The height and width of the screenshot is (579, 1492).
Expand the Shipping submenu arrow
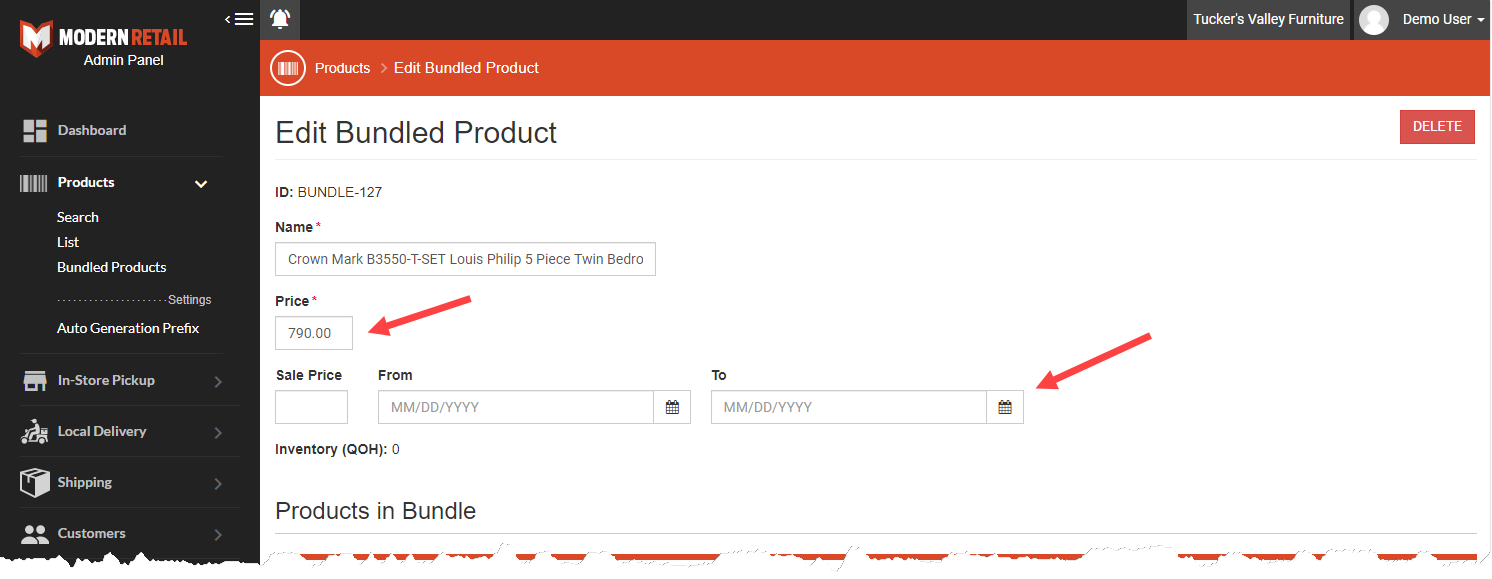pos(218,484)
